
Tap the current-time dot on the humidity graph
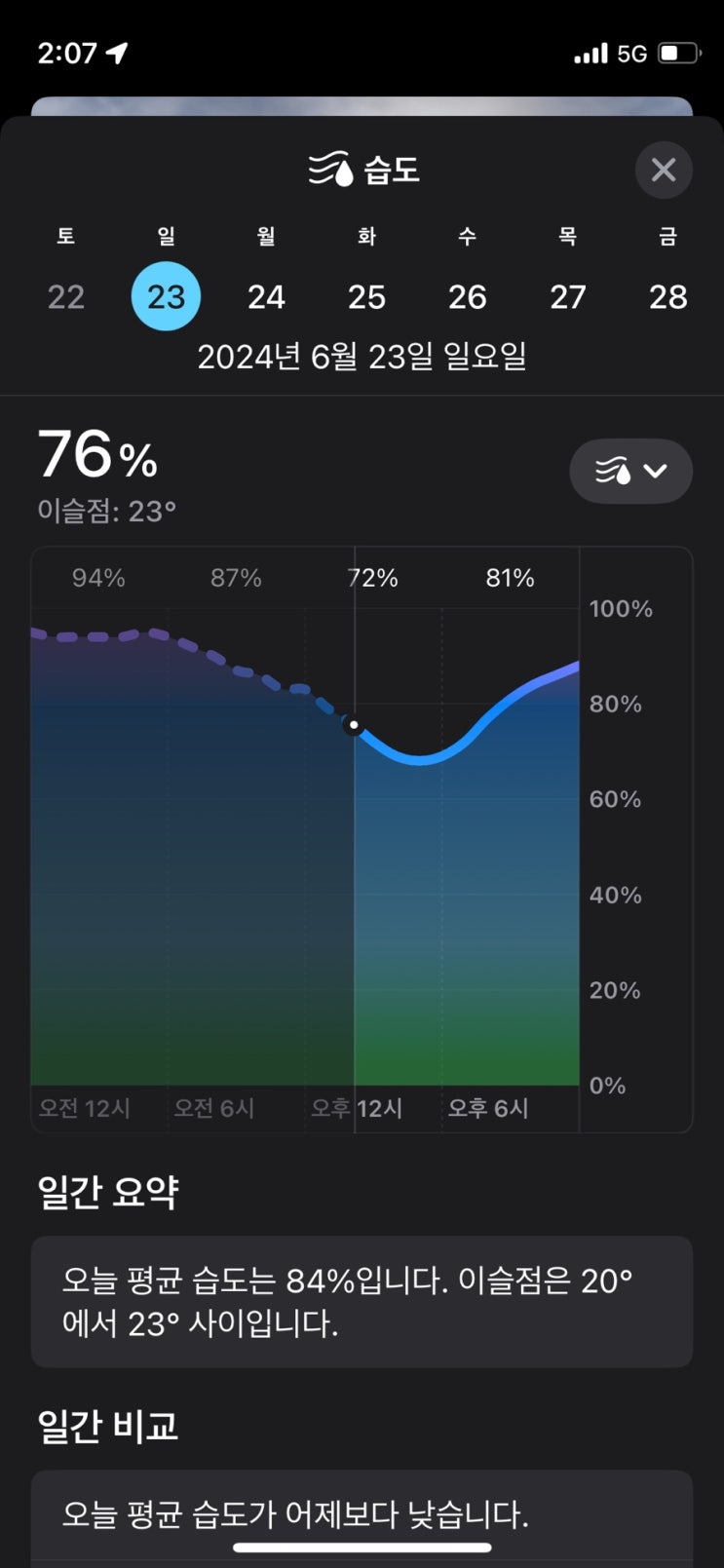pos(354,725)
